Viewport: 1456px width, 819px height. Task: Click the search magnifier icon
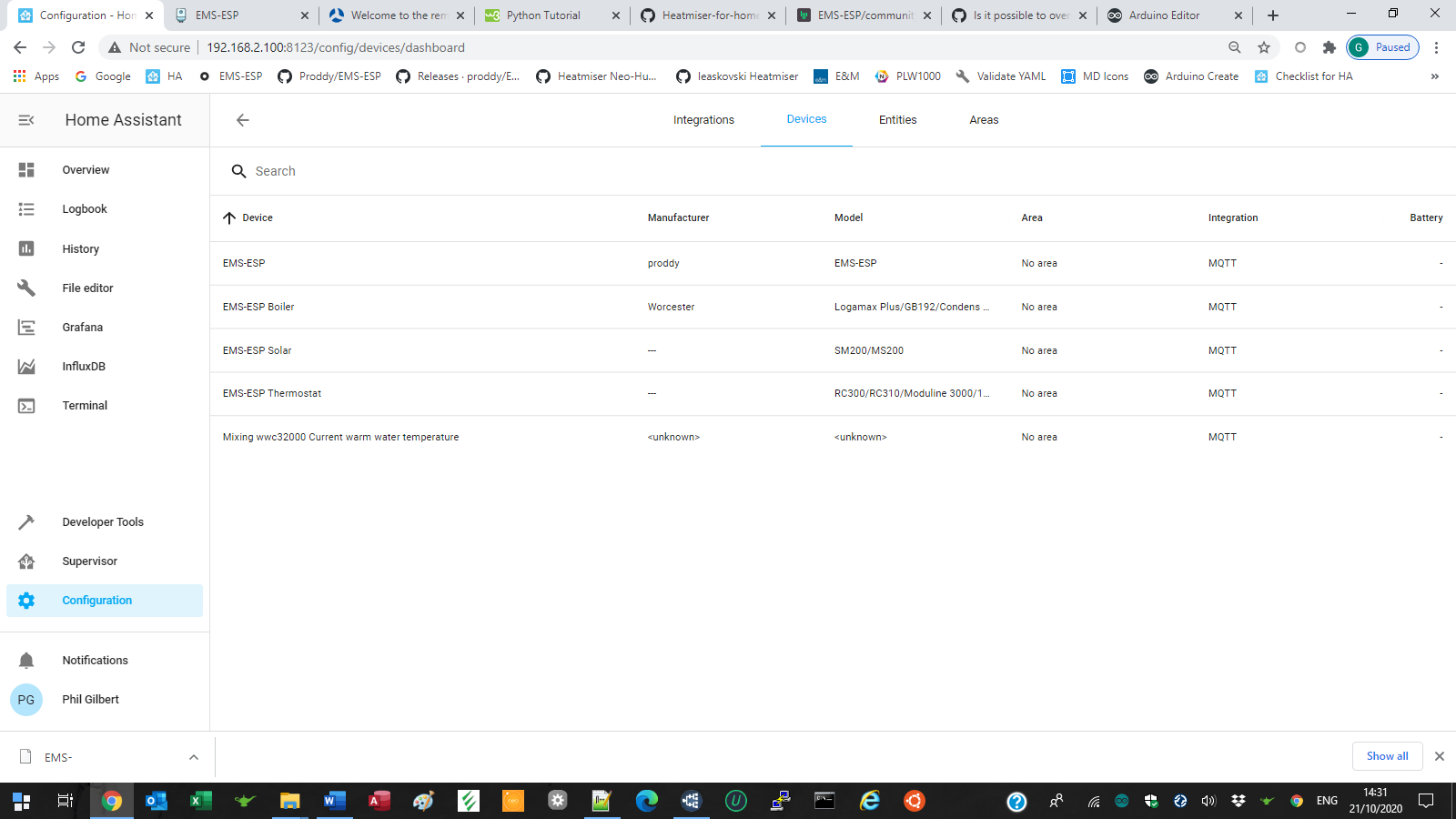(x=238, y=171)
